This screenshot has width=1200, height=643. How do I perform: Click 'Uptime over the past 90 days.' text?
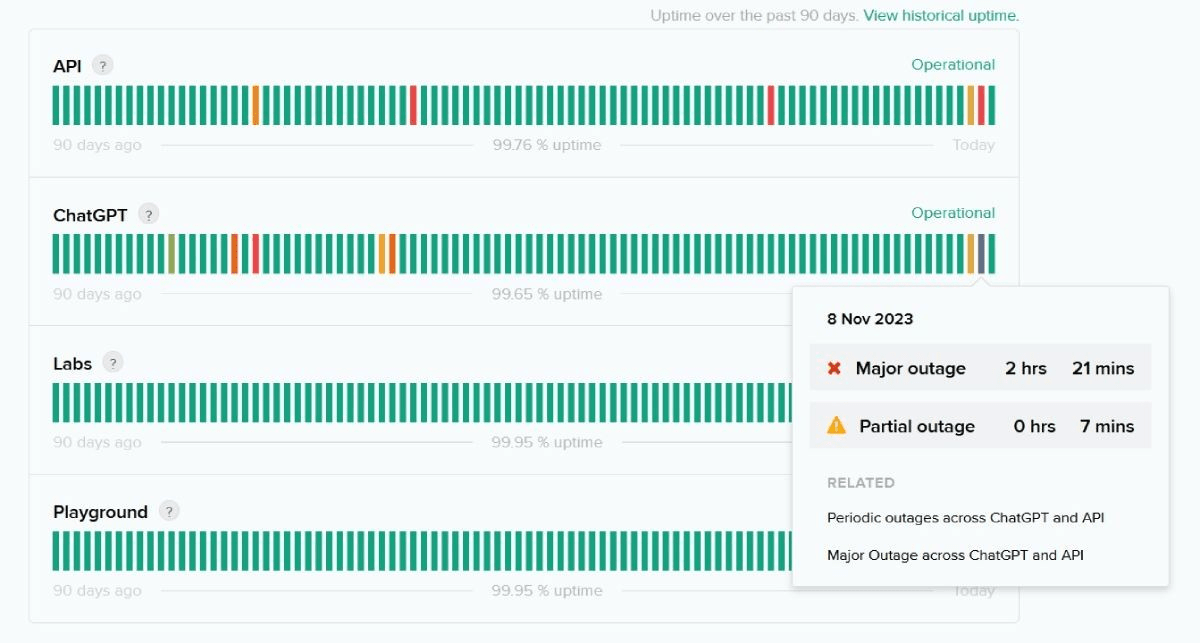coord(754,16)
